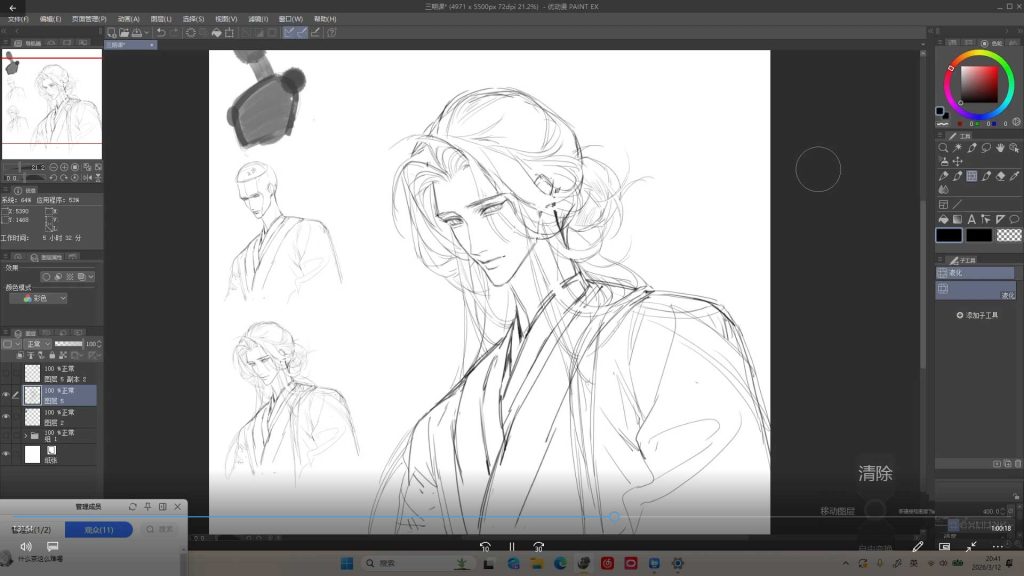This screenshot has height=576, width=1024.
Task: Select the magnifier zoom tool
Action: 943,148
